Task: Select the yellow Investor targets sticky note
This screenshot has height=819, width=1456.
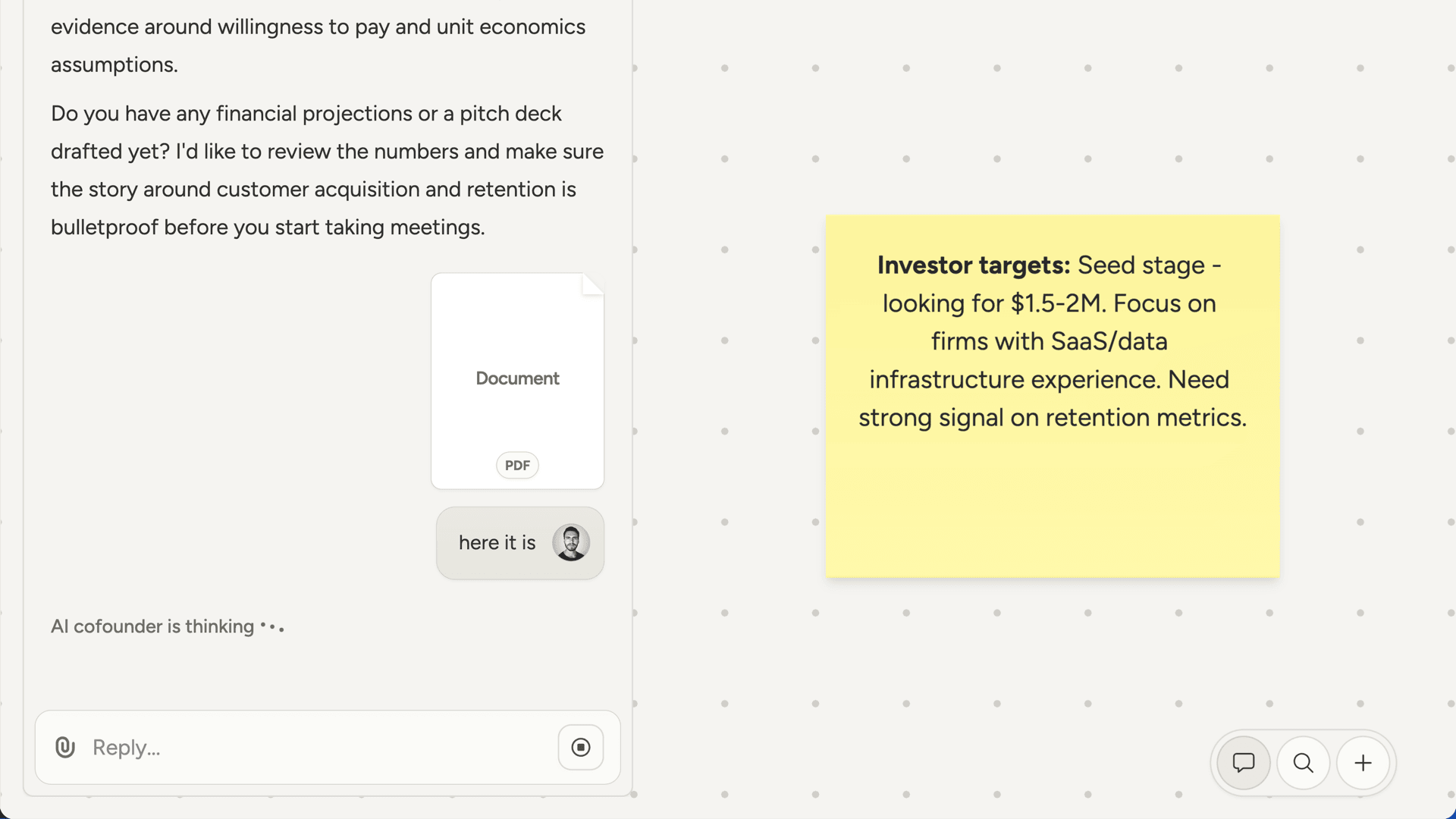Action: coord(1053,397)
